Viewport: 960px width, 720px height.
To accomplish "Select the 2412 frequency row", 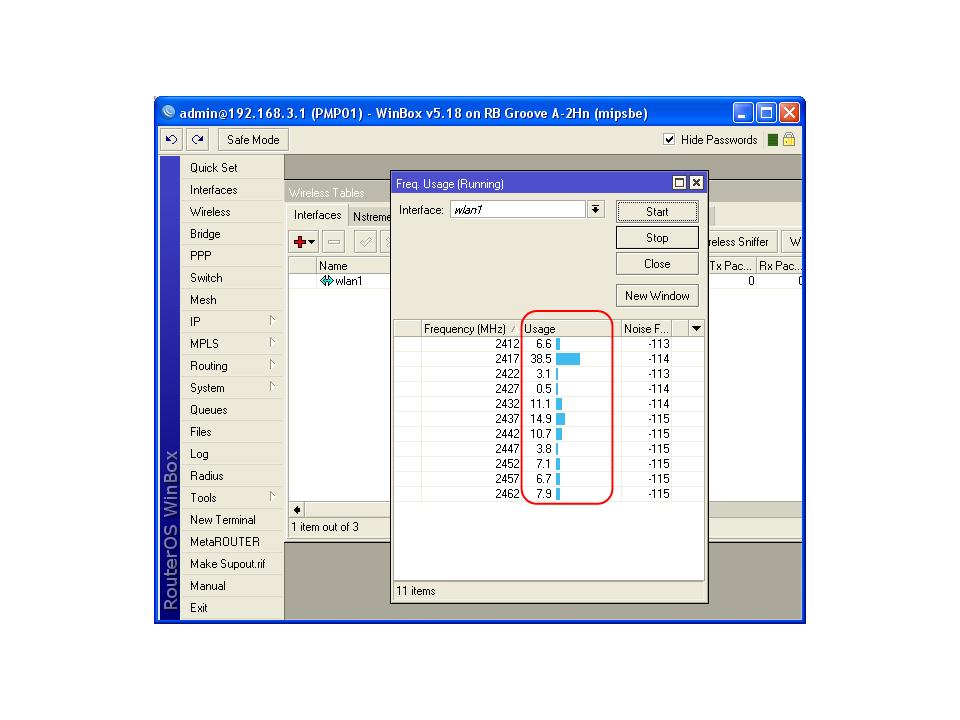I will [549, 344].
